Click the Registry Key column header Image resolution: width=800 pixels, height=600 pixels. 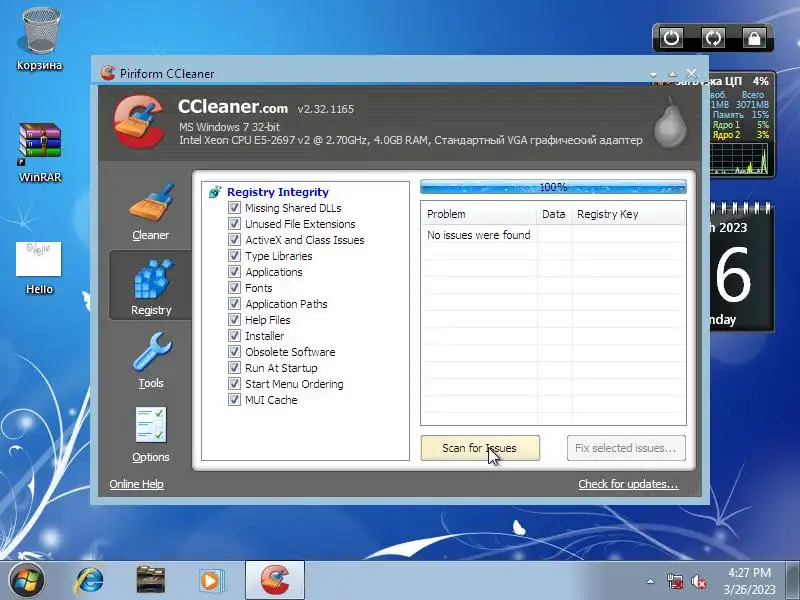[629, 214]
